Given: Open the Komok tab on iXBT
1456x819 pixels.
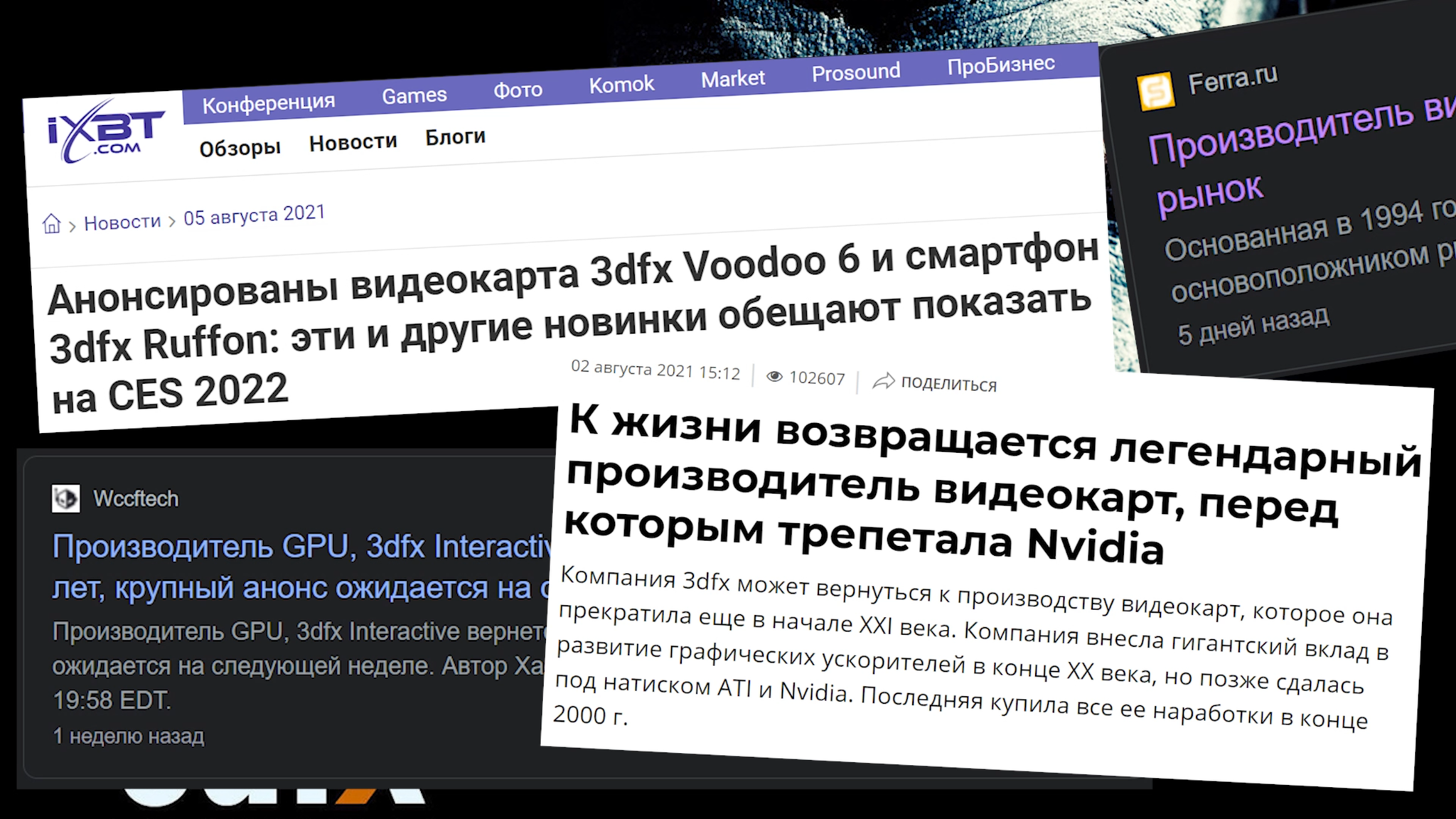Looking at the screenshot, I should point(621,85).
